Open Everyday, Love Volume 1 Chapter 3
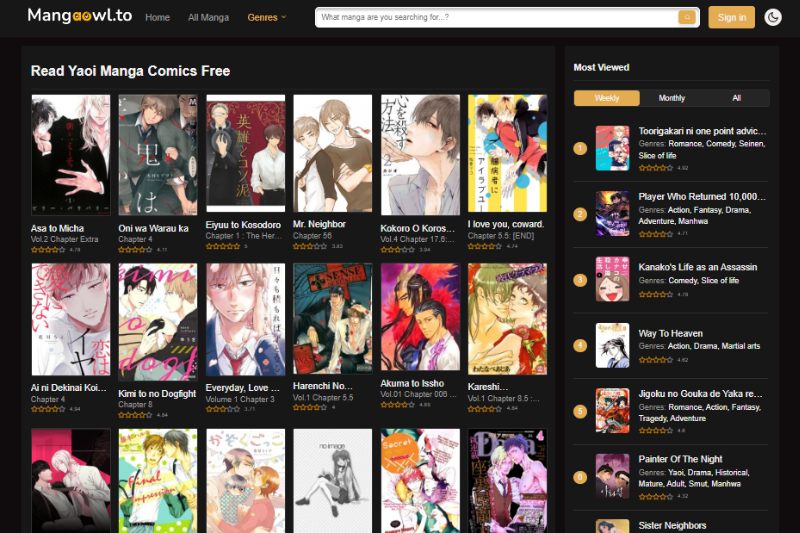 point(240,399)
